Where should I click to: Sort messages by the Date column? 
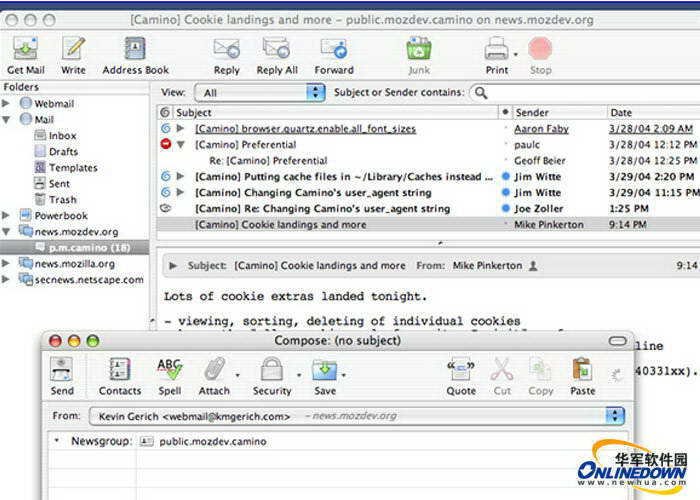[x=654, y=112]
